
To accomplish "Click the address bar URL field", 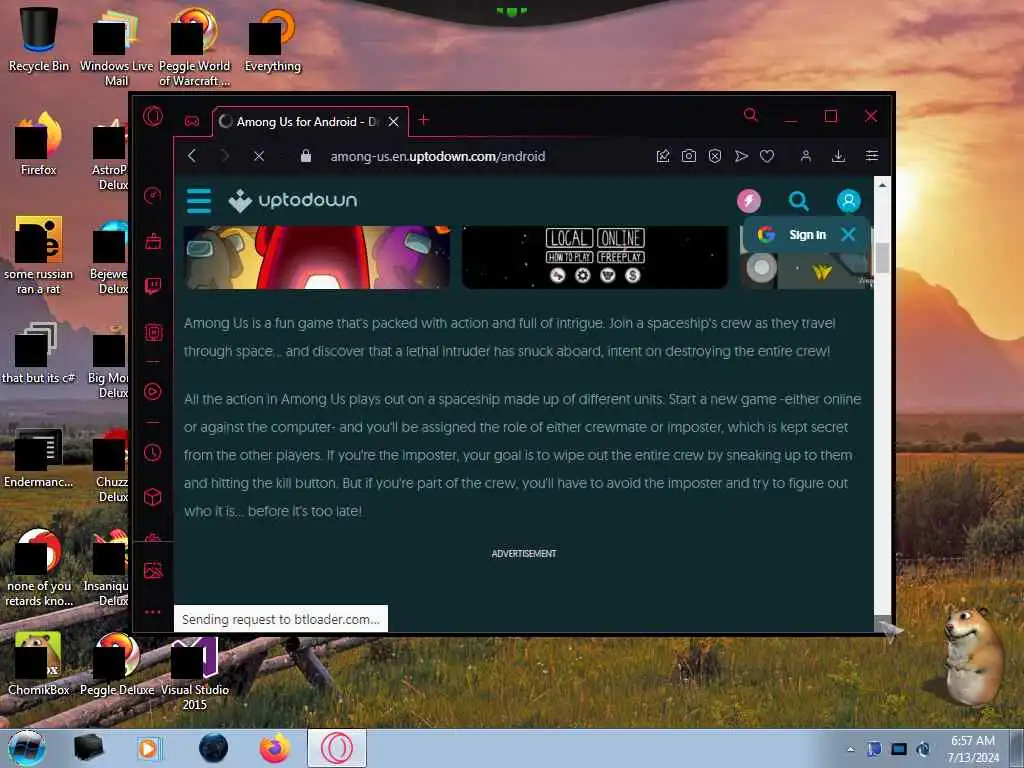I will 438,157.
